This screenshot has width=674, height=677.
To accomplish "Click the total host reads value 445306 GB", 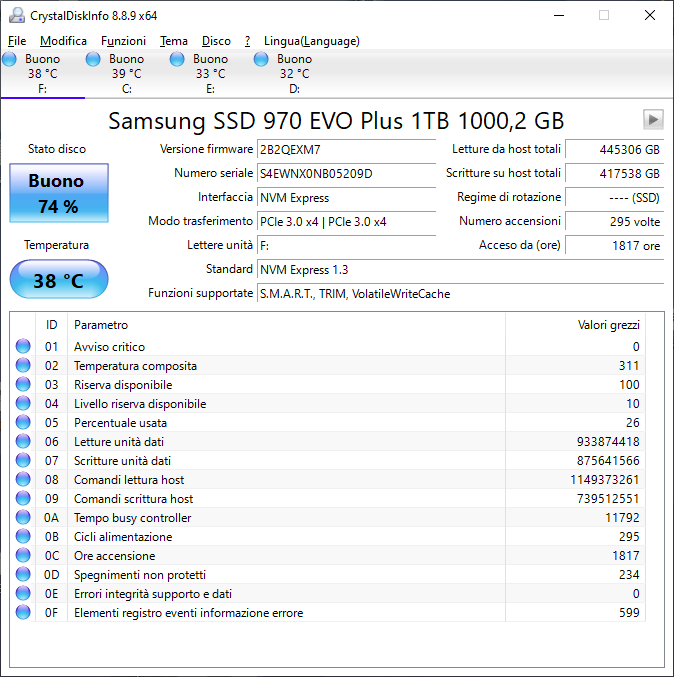I will [x=614, y=150].
